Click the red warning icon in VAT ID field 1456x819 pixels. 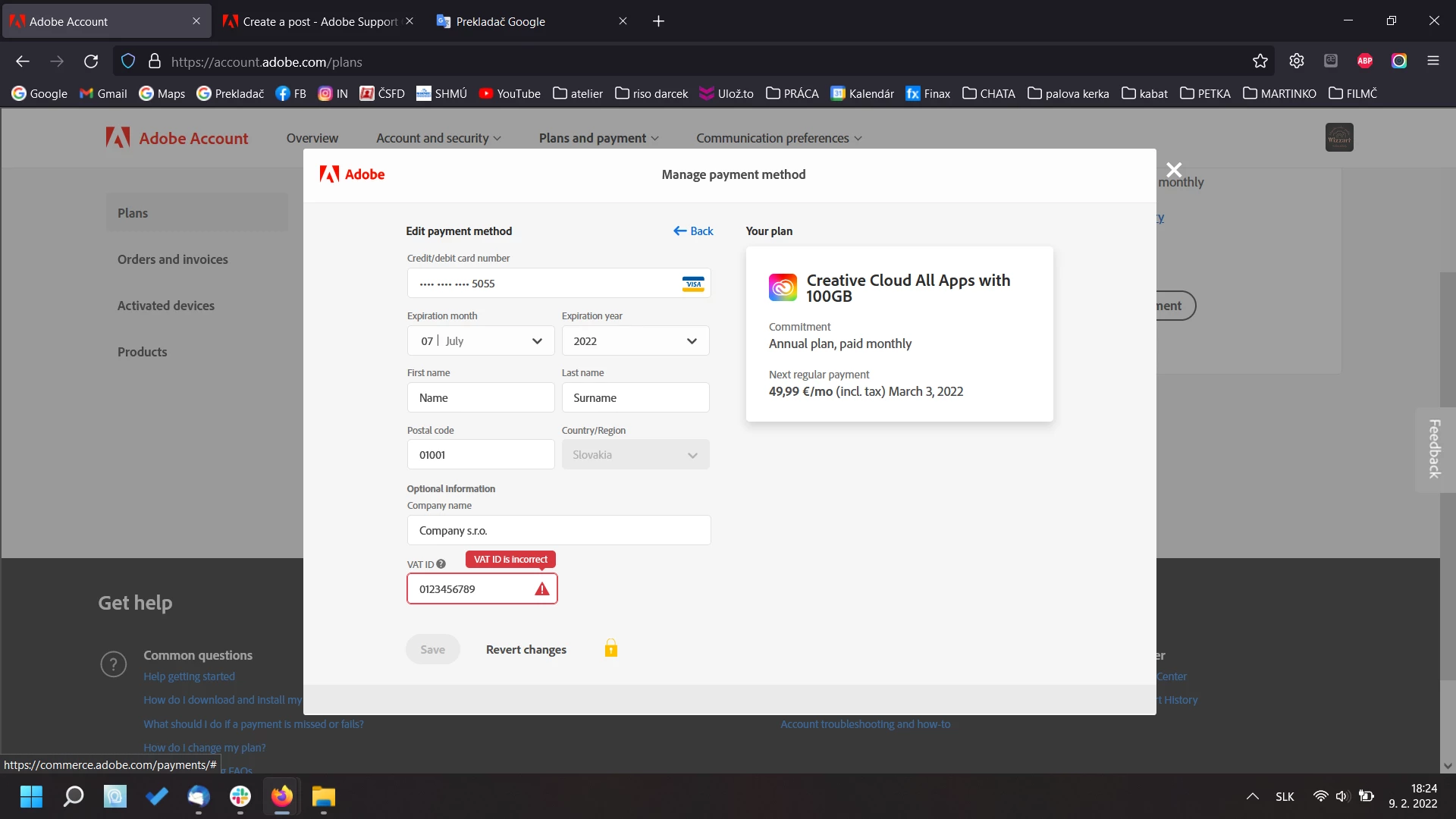pos(541,589)
